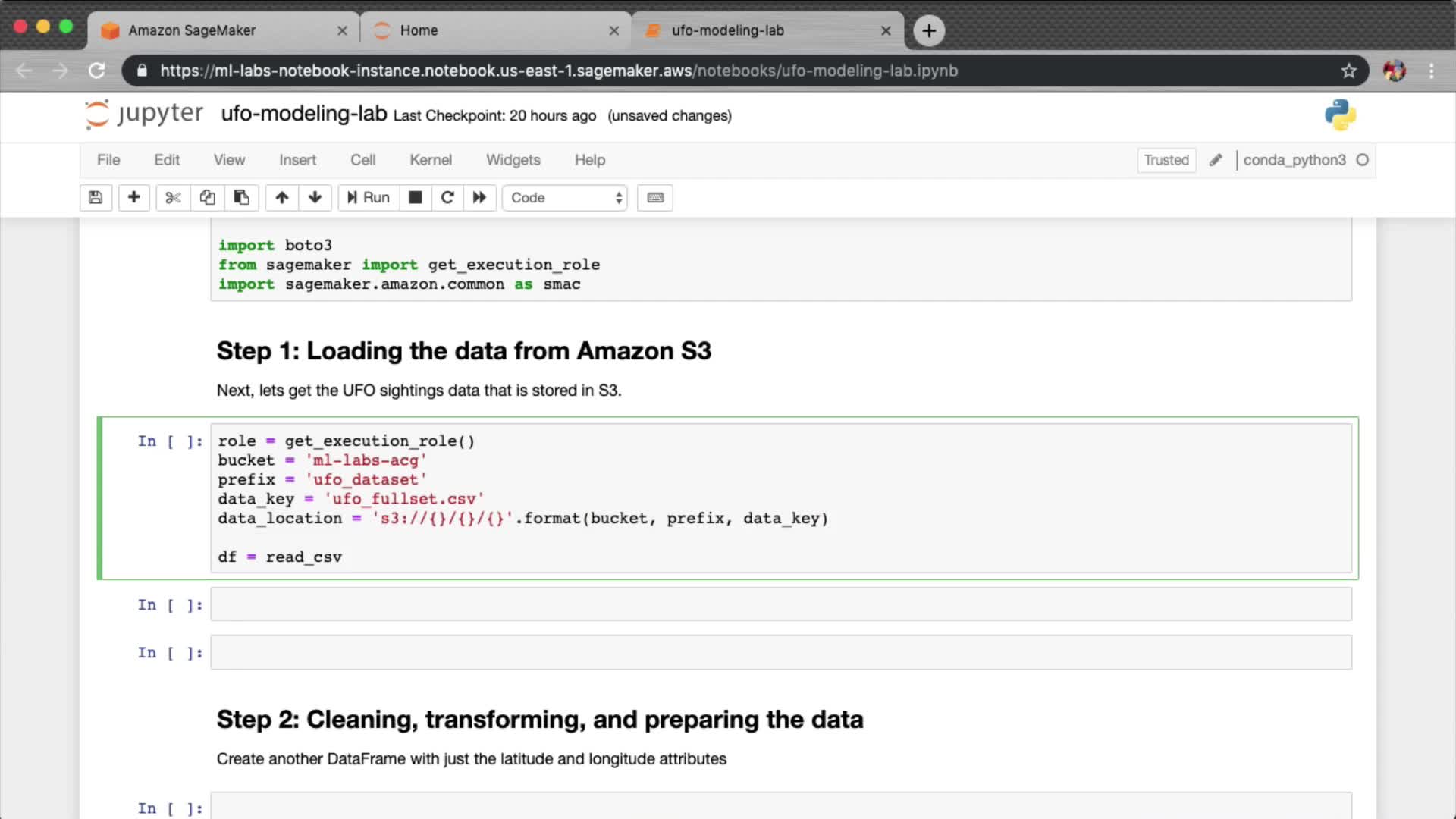
Task: Copy selected cells icon
Action: click(x=207, y=198)
